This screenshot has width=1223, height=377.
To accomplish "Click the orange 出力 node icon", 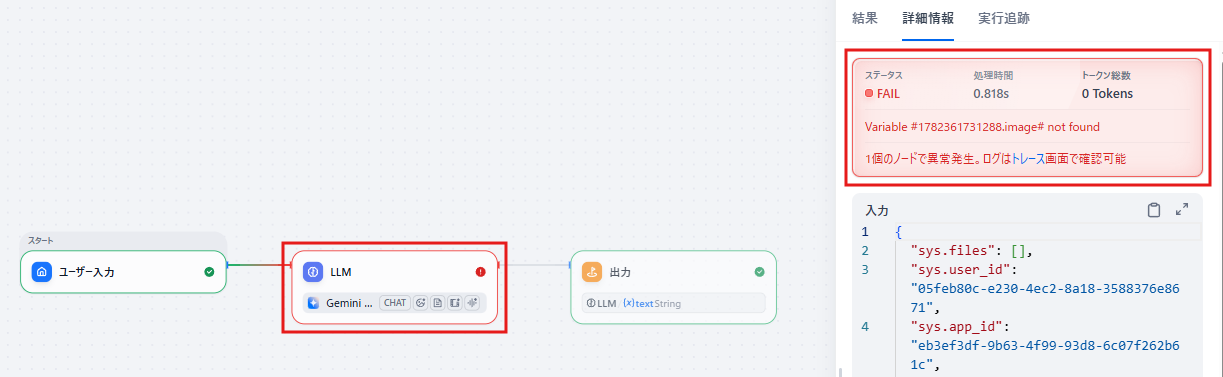I will (592, 272).
